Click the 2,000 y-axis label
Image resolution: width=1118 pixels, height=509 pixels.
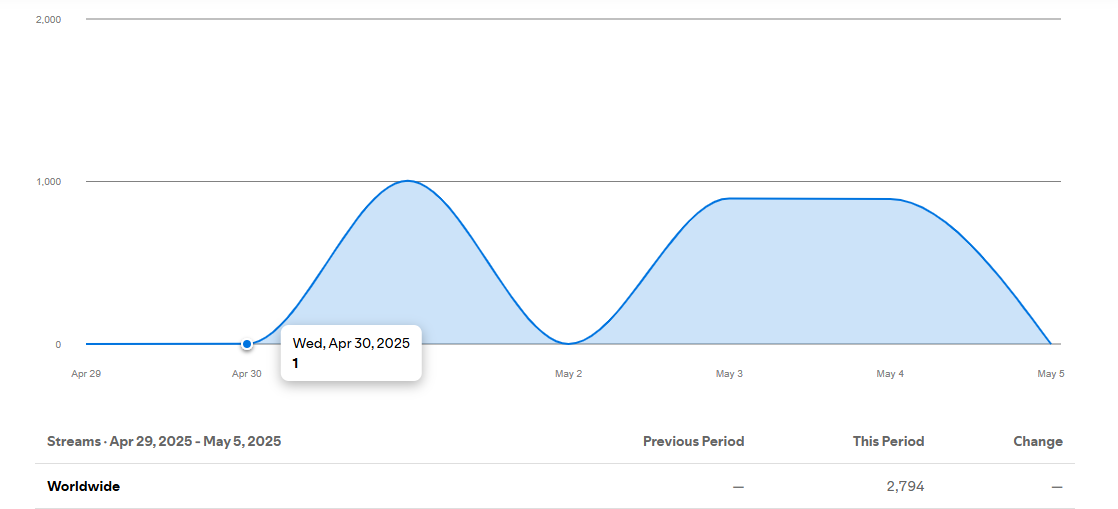(x=48, y=19)
